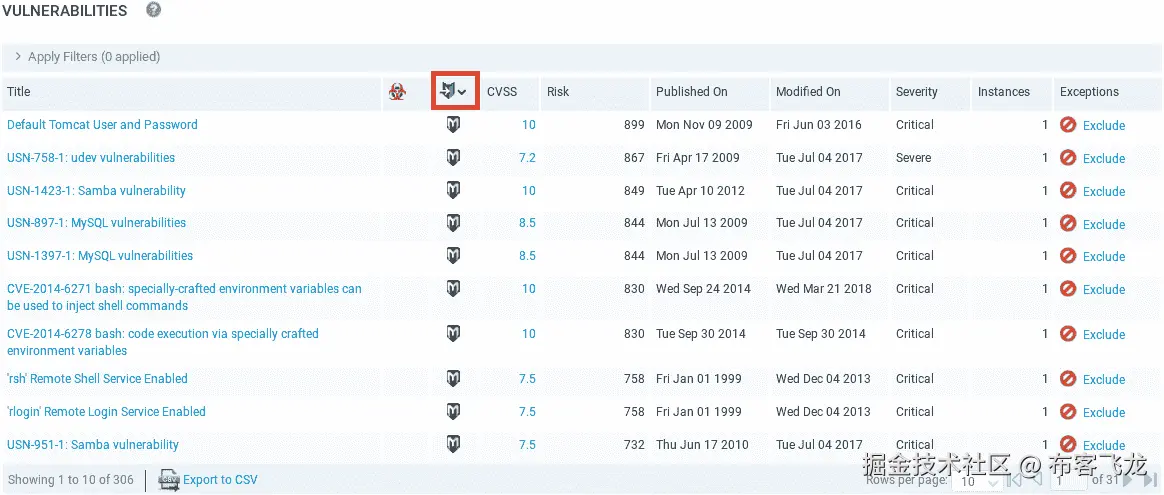This screenshot has height=495, width=1164.
Task: Sort table by Published On column
Action: tap(692, 92)
